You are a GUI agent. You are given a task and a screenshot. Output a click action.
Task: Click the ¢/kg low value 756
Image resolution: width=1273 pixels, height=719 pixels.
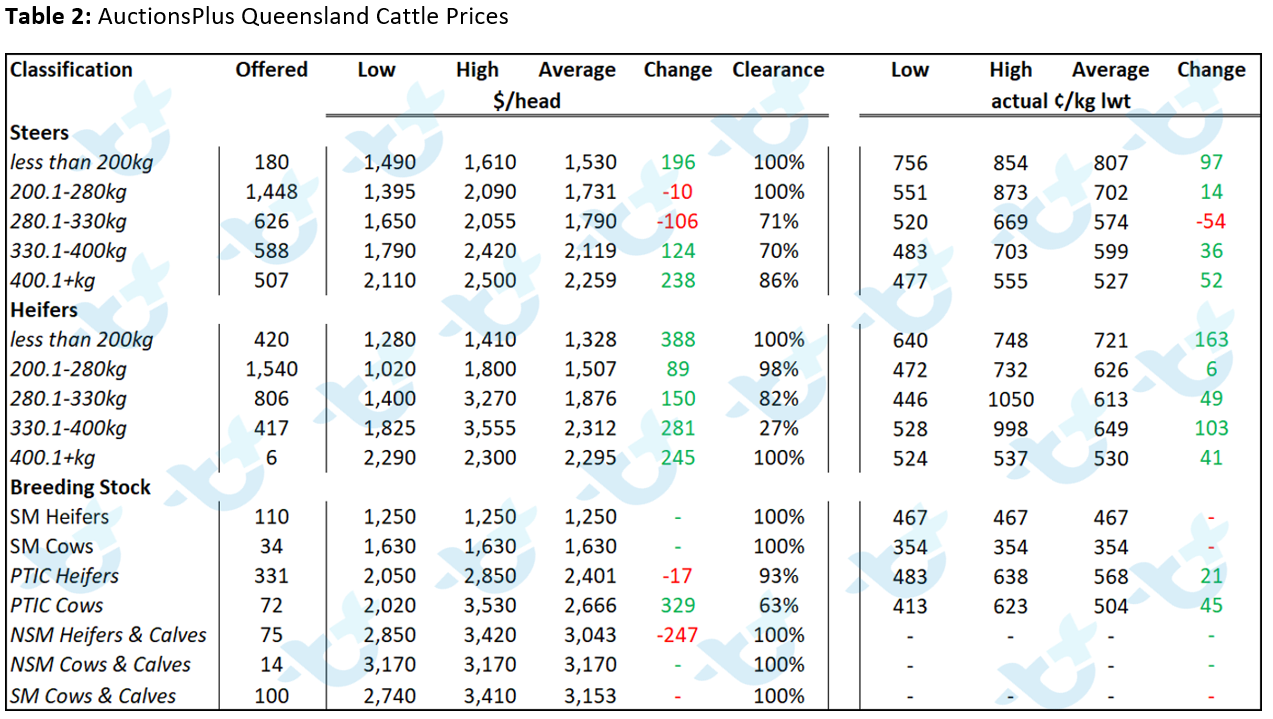click(x=910, y=163)
